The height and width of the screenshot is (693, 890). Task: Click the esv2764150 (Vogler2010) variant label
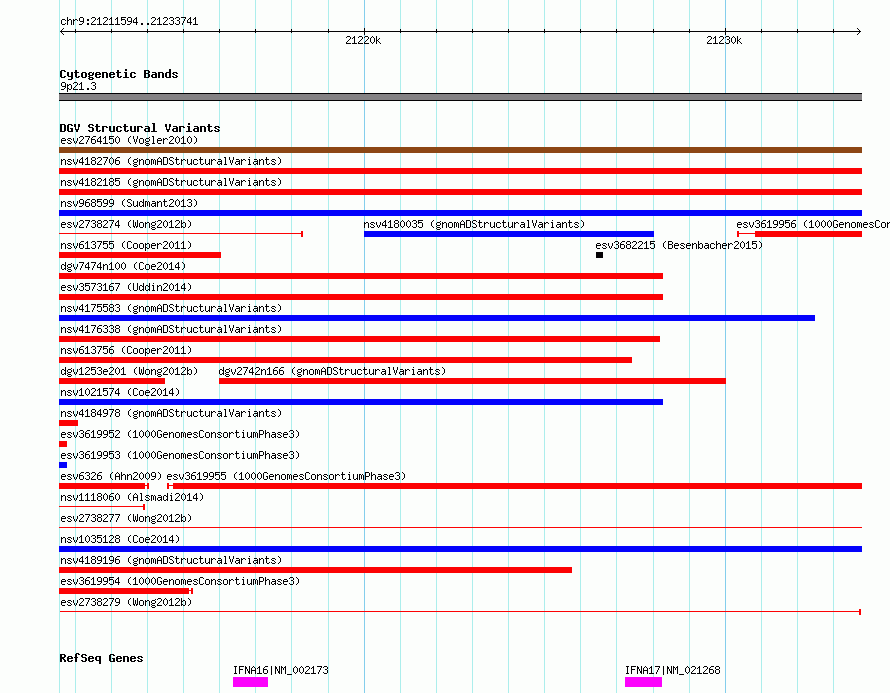(129, 140)
